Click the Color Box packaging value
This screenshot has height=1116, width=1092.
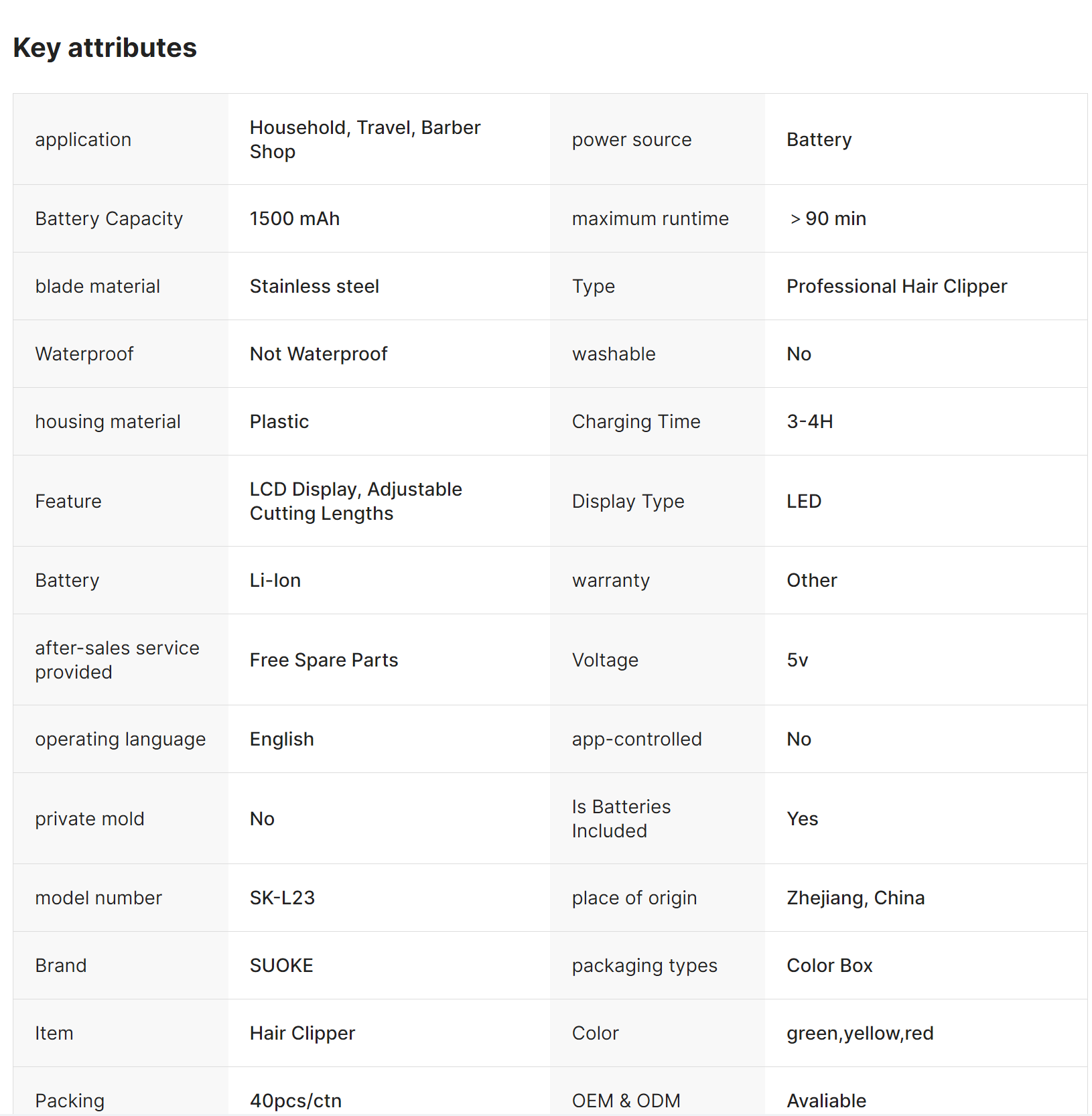(x=829, y=965)
